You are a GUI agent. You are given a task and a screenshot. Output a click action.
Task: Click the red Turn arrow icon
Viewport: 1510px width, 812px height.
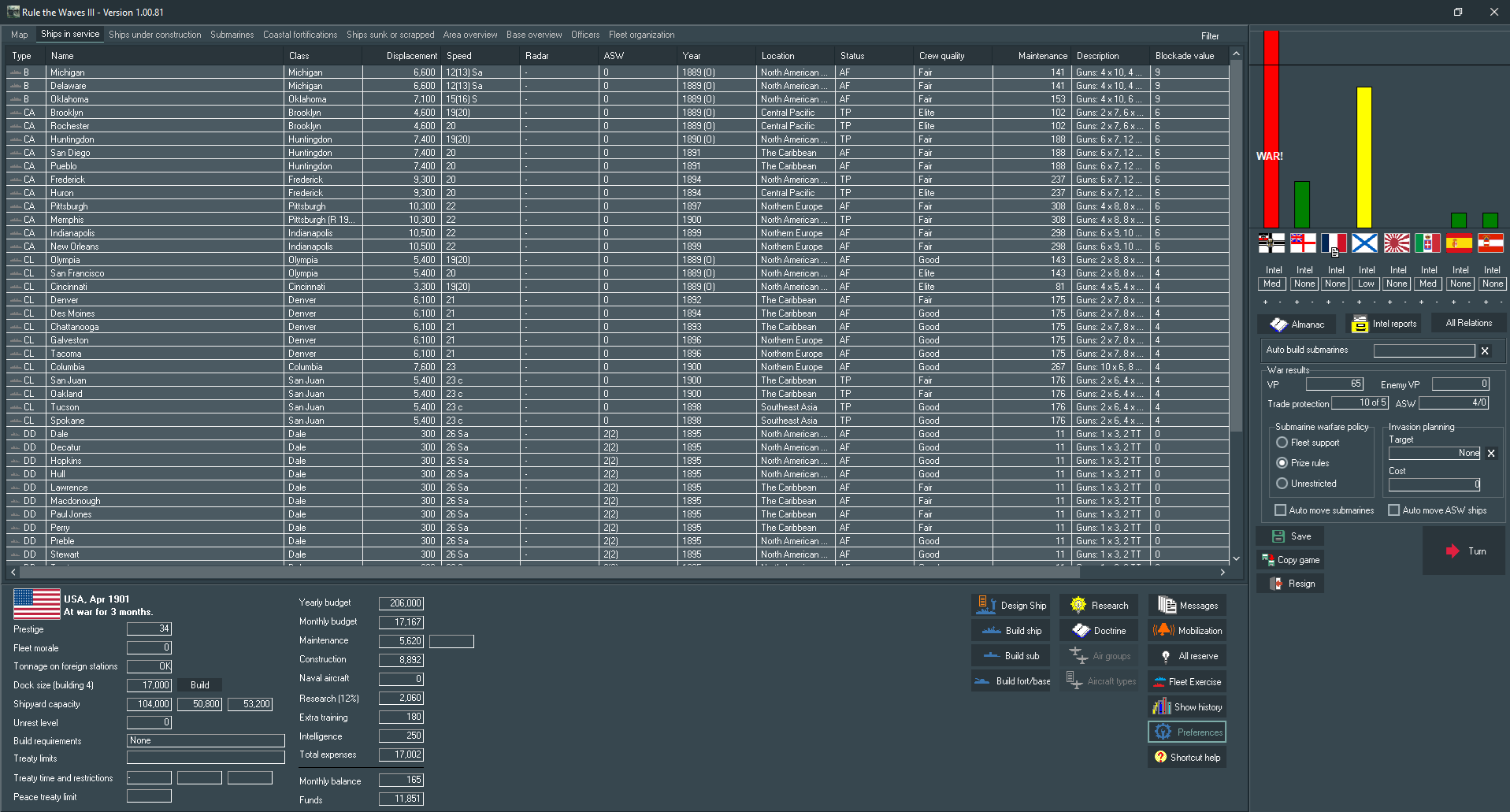[x=1452, y=551]
